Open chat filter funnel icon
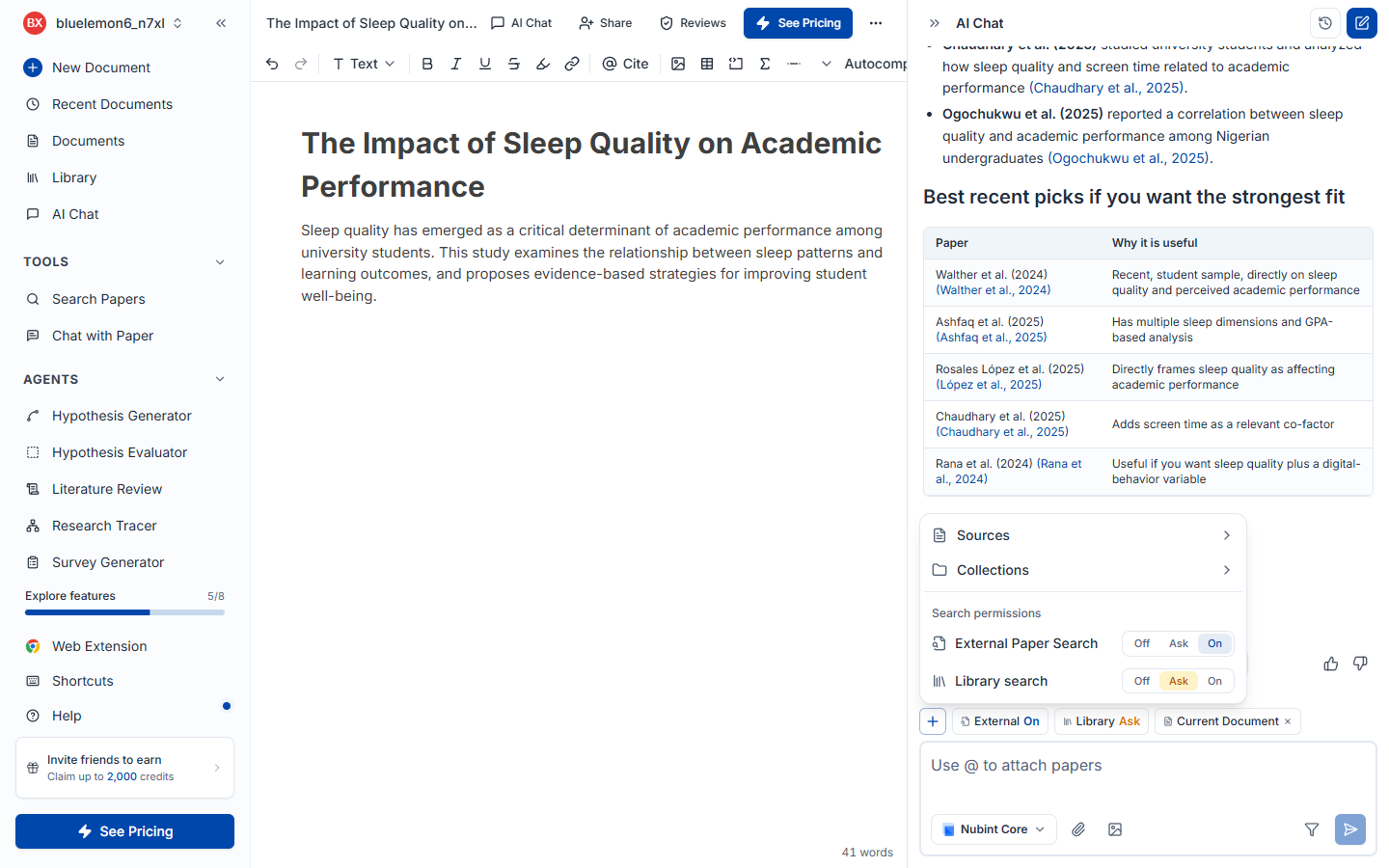The height and width of the screenshot is (868, 1389). pyautogui.click(x=1312, y=829)
